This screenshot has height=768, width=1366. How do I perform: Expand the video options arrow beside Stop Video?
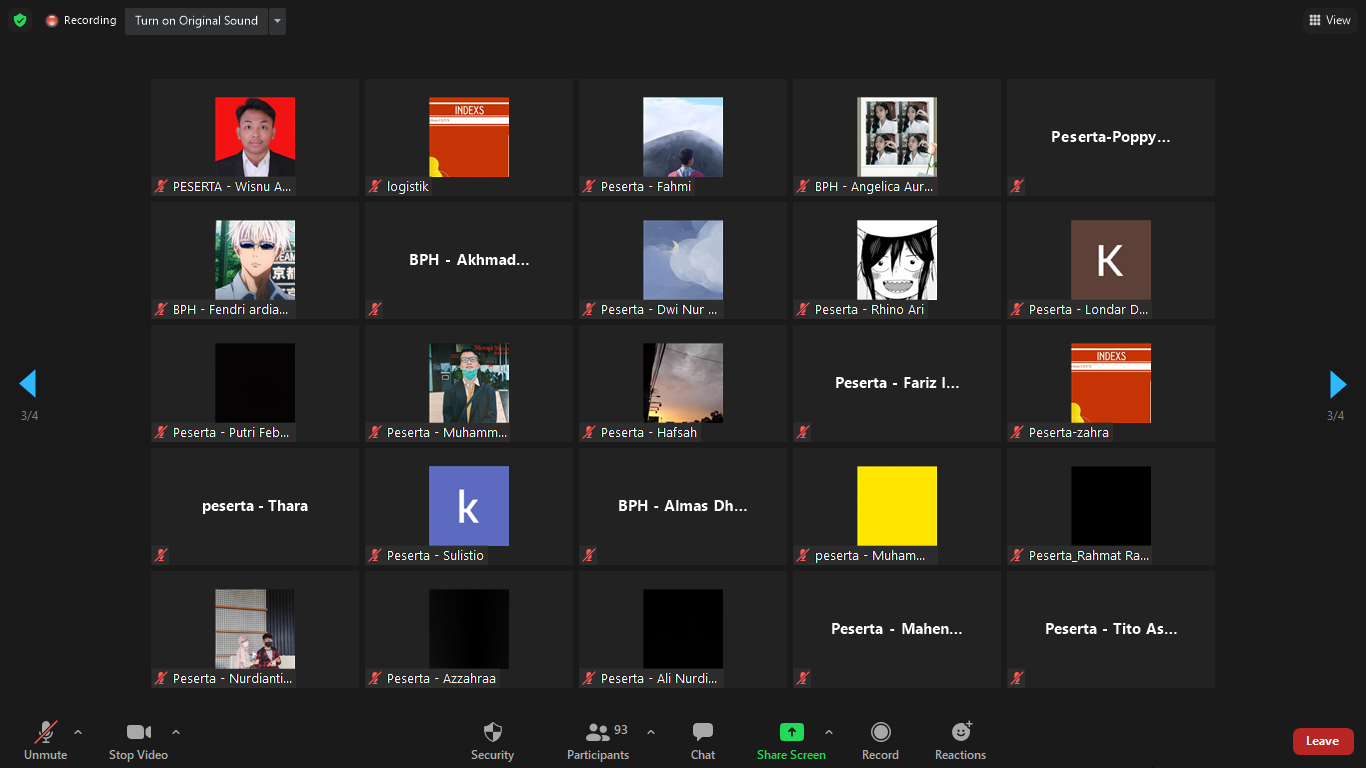point(176,732)
